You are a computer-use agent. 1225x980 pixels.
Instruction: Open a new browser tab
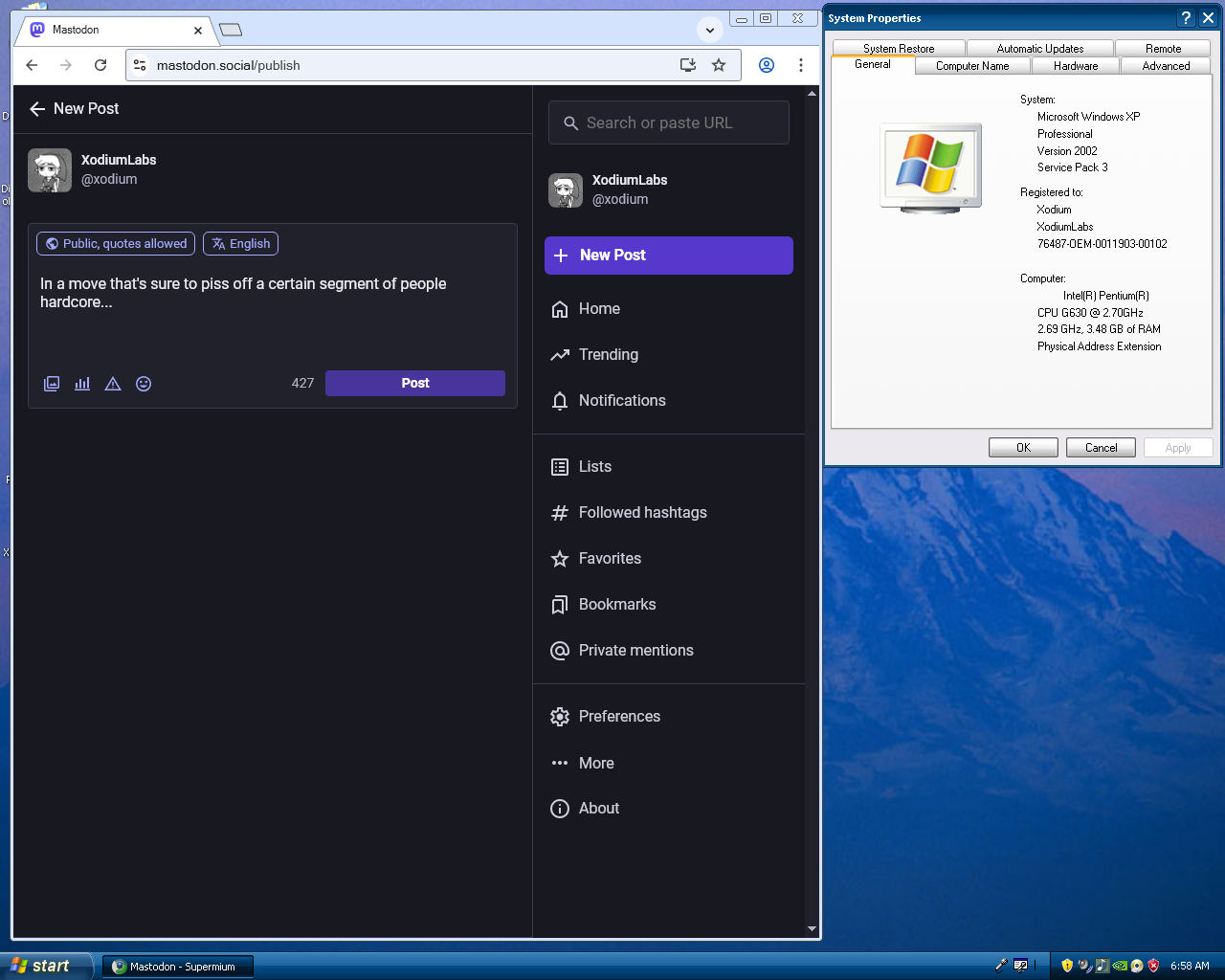[231, 30]
